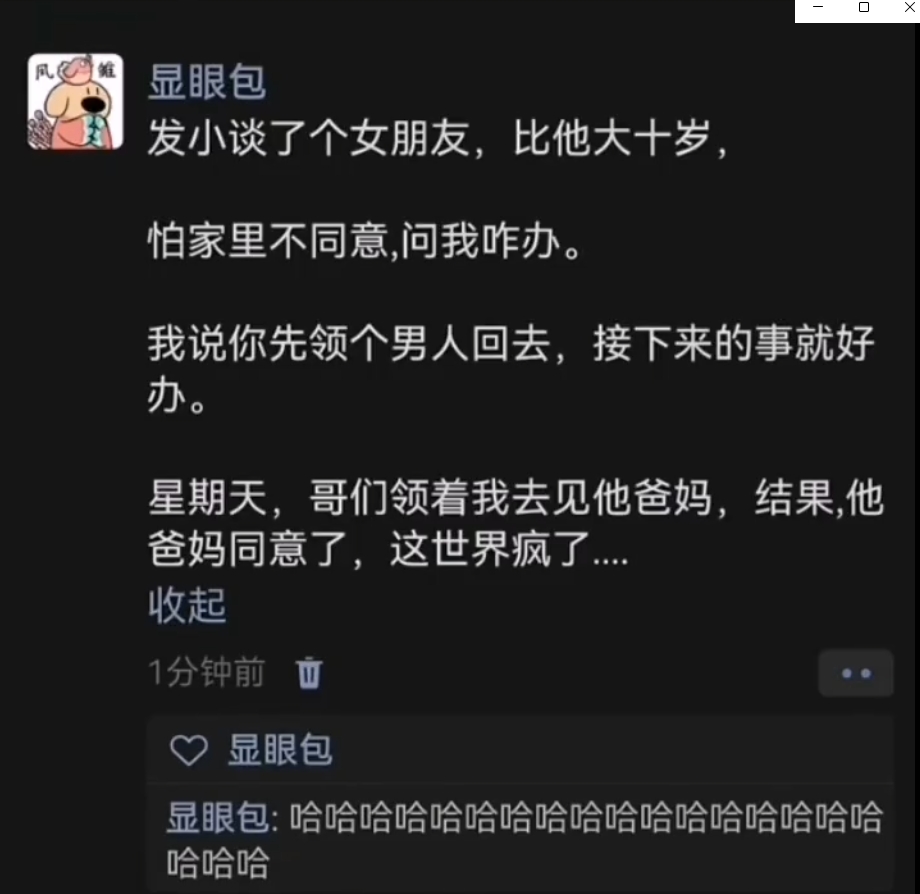Click the second line of 哈哈哈 comment
The width and height of the screenshot is (920, 894).
coord(218,863)
